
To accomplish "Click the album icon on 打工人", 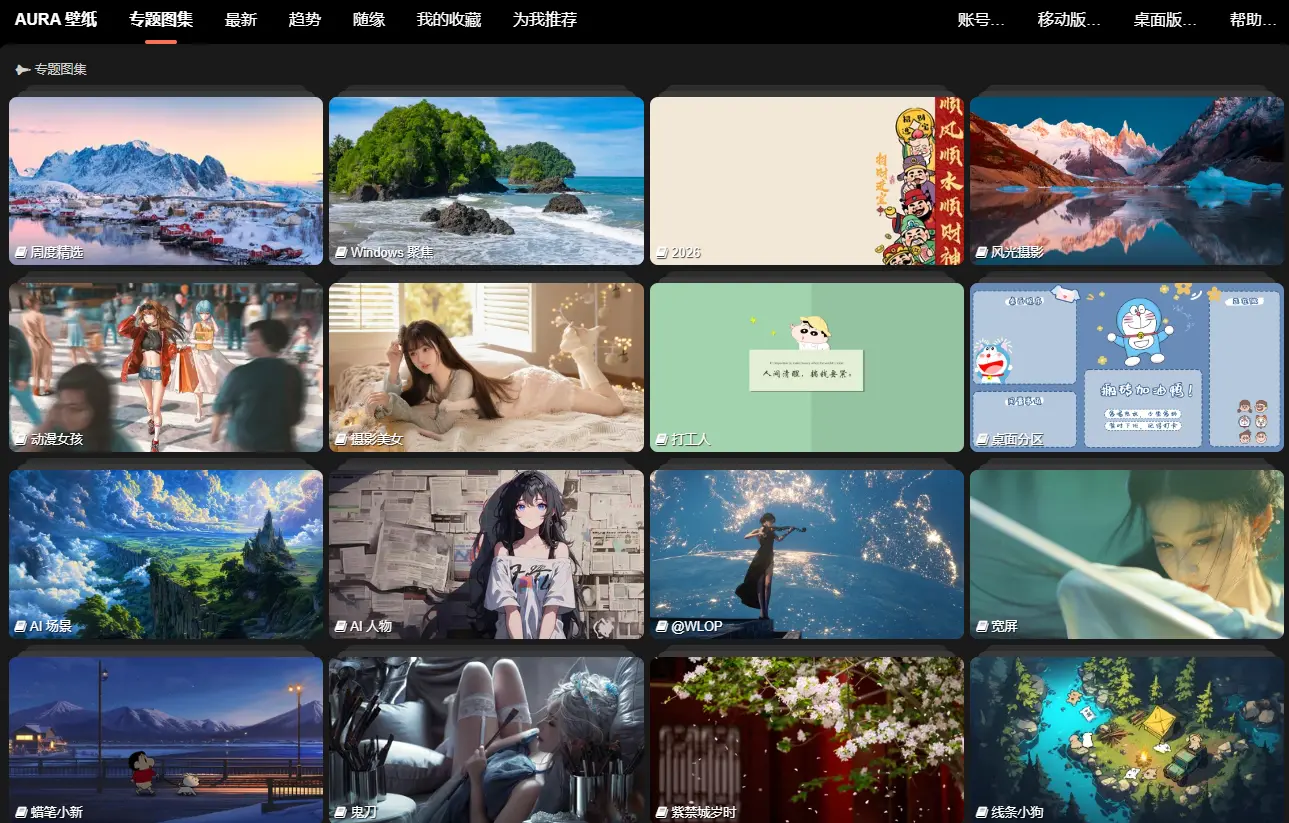I will 661,439.
